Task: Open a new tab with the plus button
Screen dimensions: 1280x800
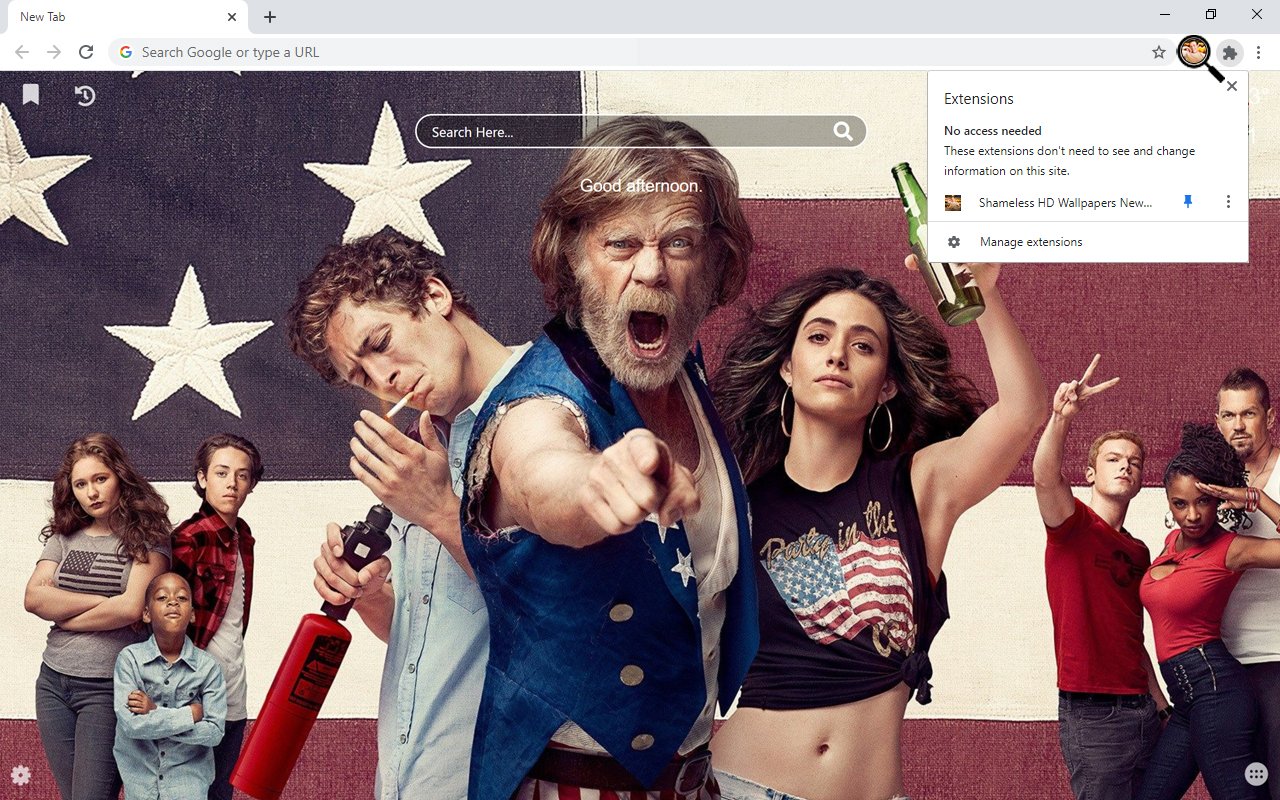Action: [270, 17]
